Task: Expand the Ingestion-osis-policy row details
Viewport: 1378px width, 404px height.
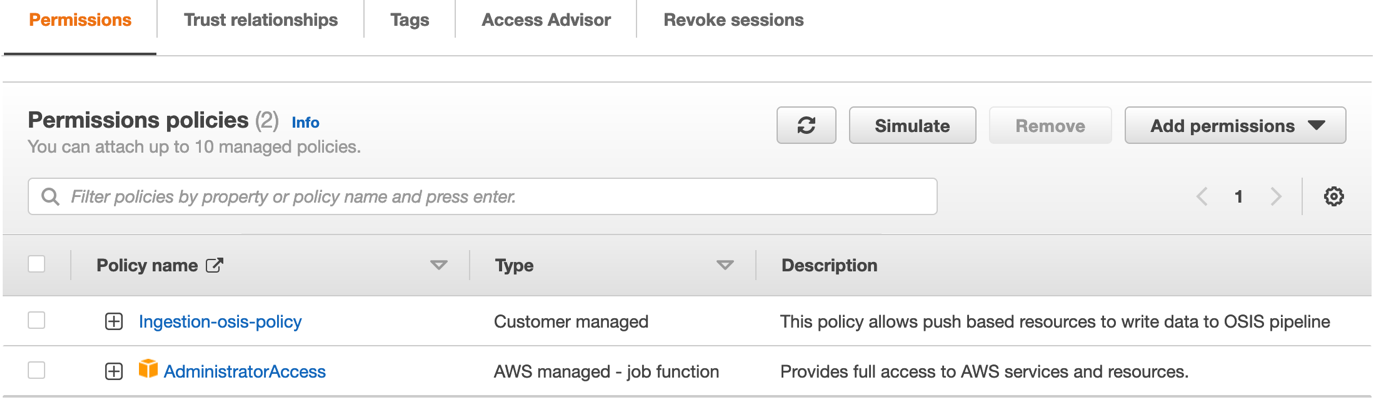Action: (114, 321)
